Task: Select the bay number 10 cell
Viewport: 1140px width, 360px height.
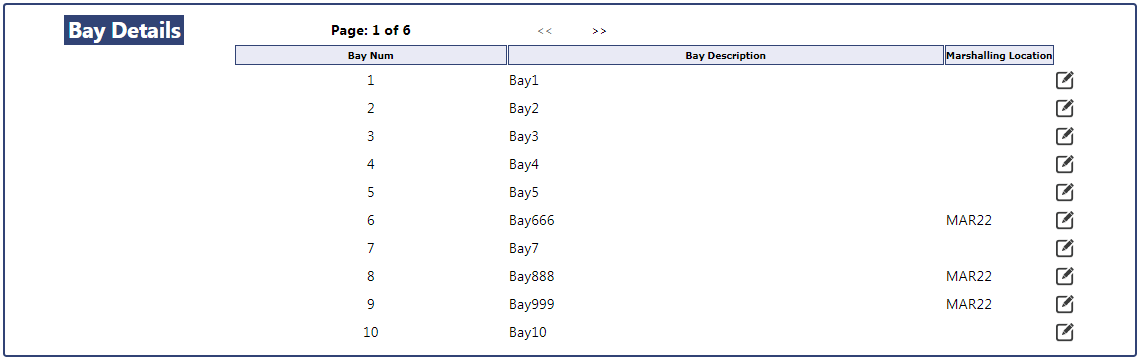Action: [x=371, y=332]
